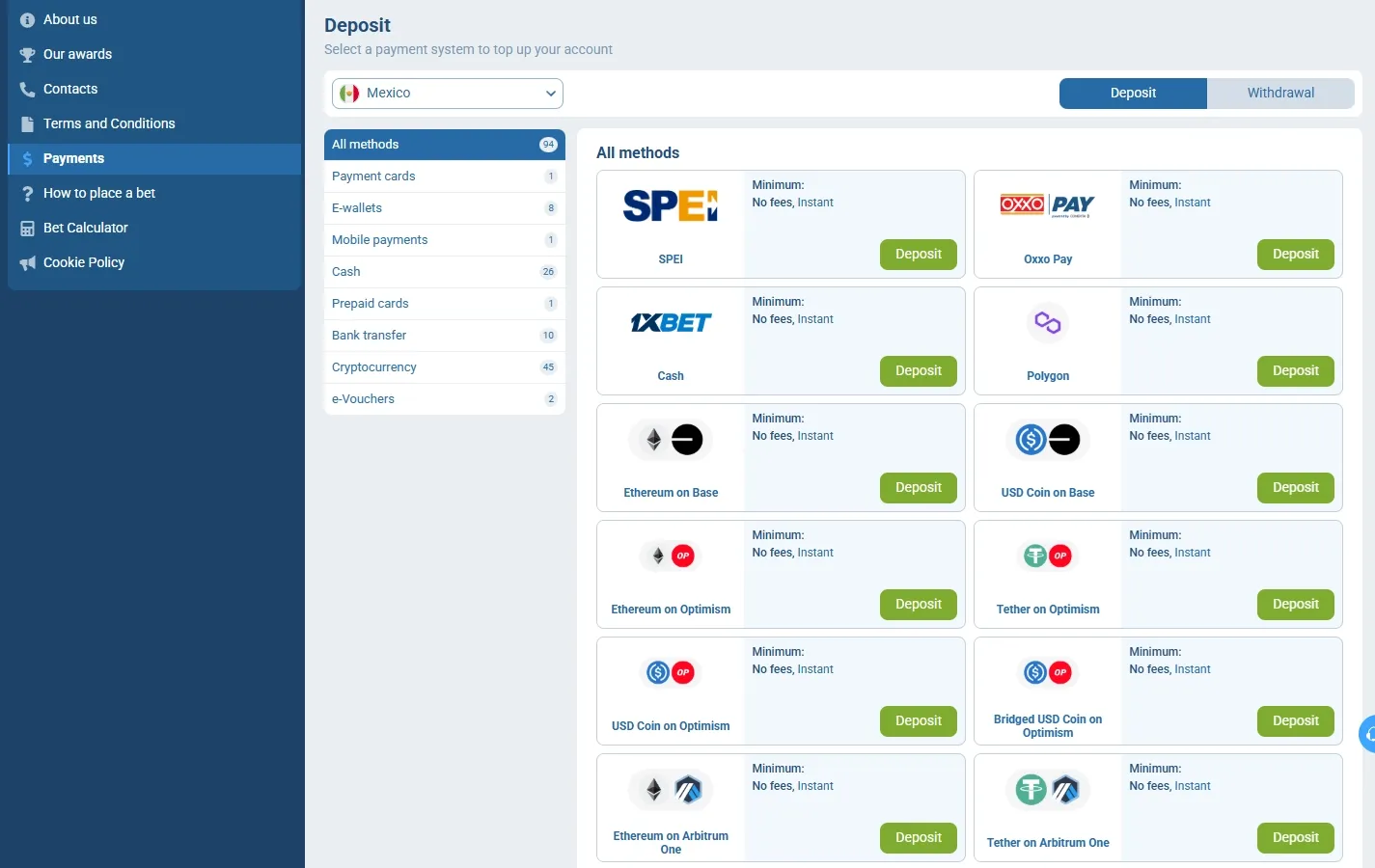The height and width of the screenshot is (868, 1375).
Task: Click the USD Coin on Base icon
Action: (x=1048, y=440)
